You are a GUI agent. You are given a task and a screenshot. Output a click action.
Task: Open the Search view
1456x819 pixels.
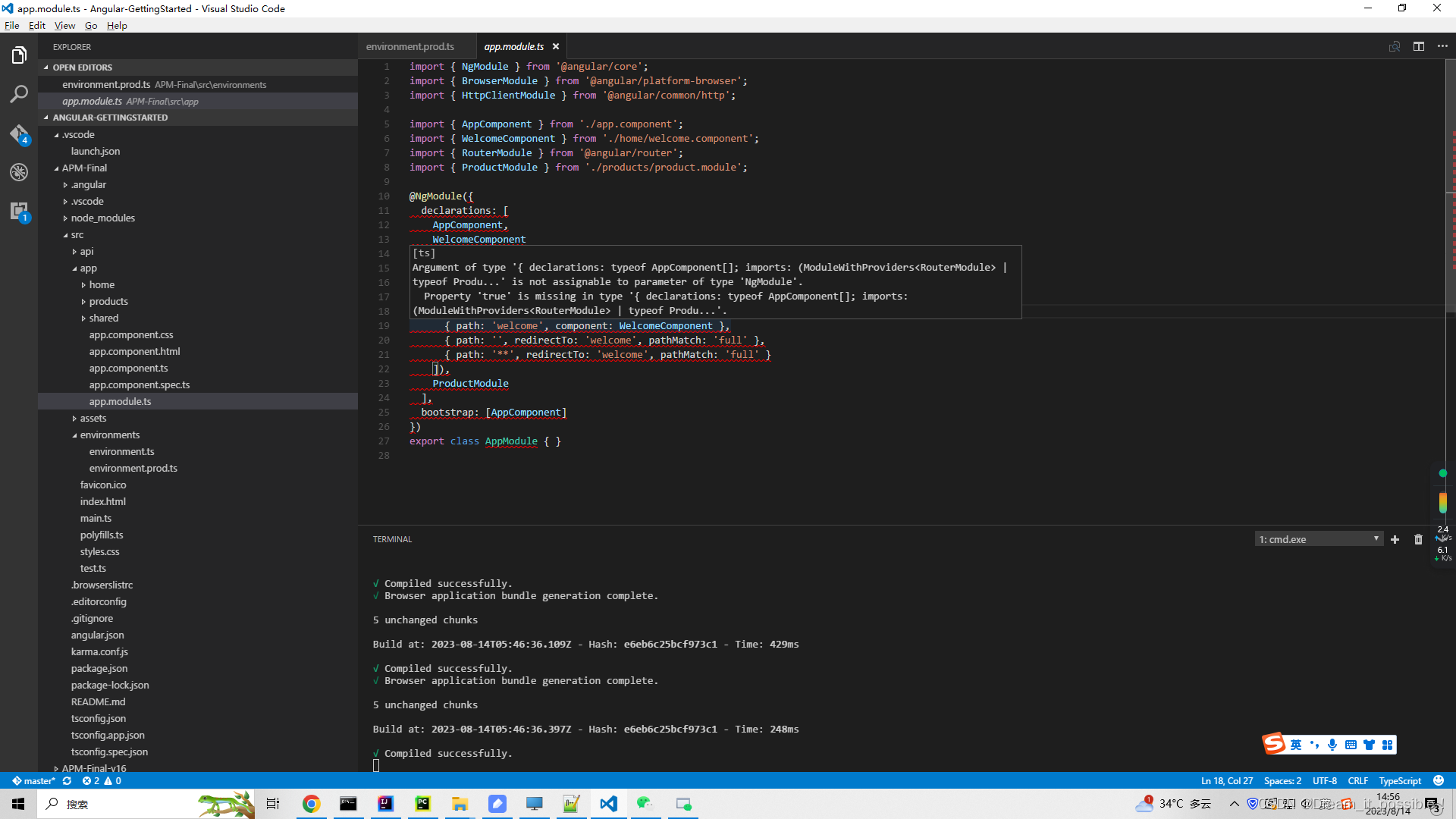pos(18,93)
